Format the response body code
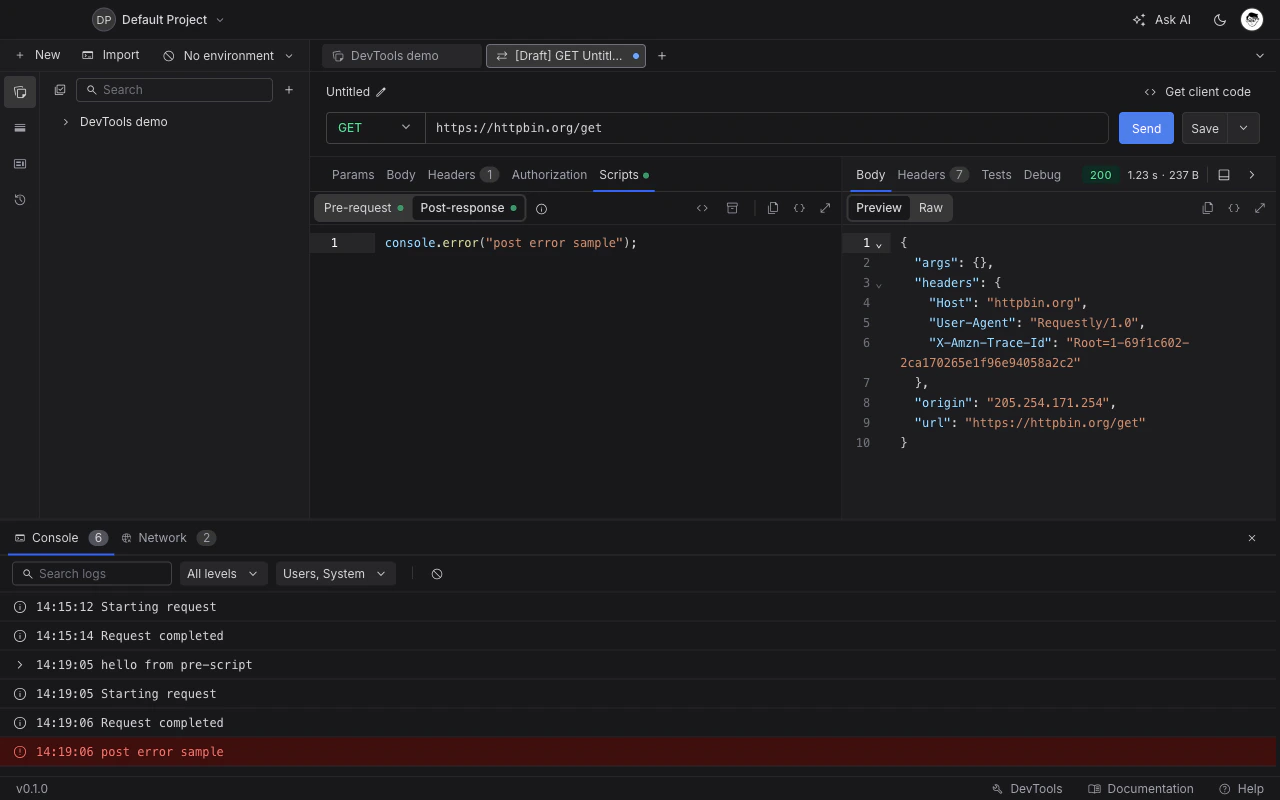Screen dimensions: 1280x800 point(1234,208)
